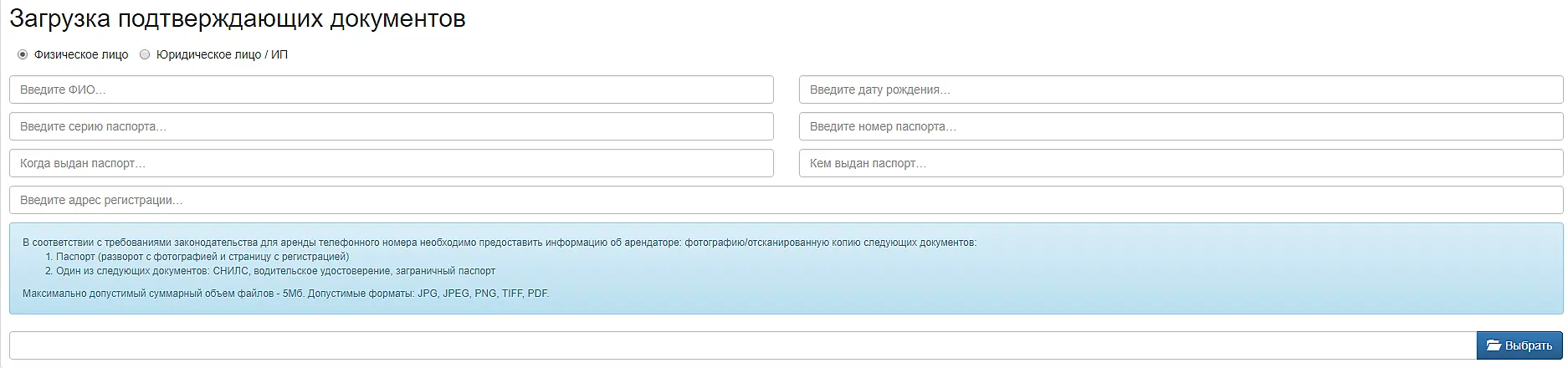Focus the Кем выдан паспорт field
The width and height of the screenshot is (1568, 368).
click(1181, 163)
